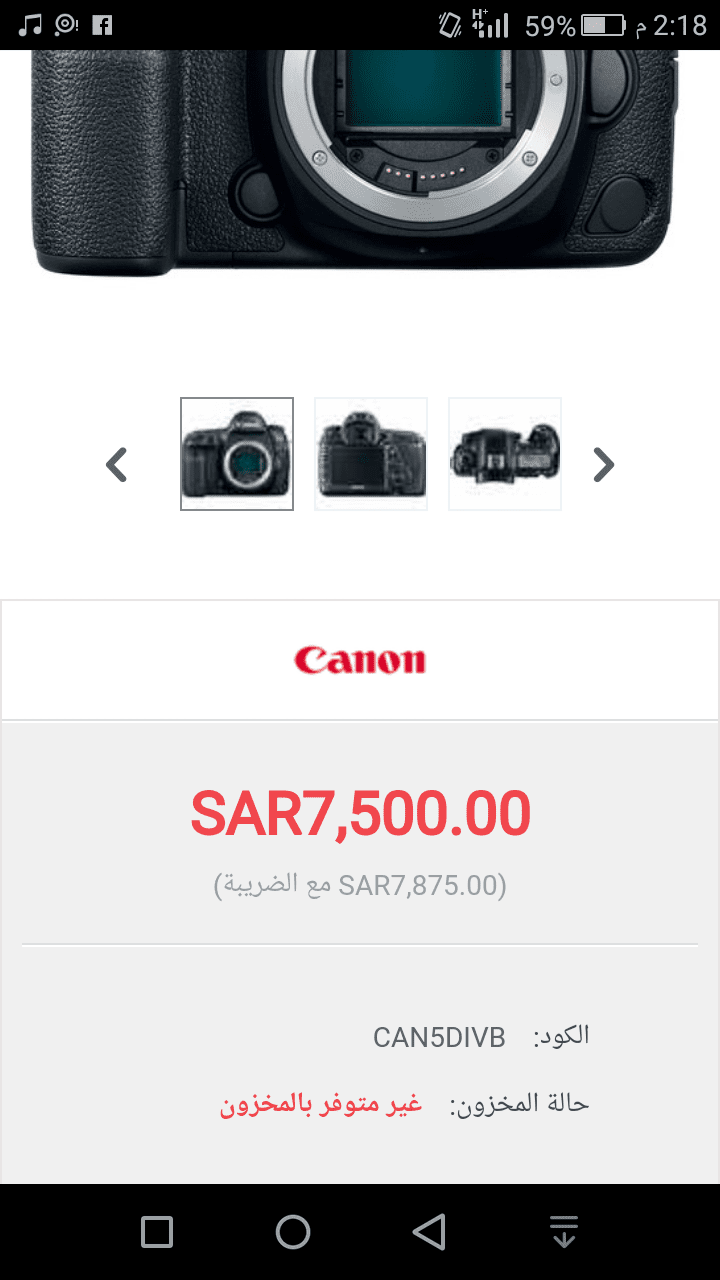Viewport: 720px width, 1280px height.
Task: Tap the next image right chevron
Action: [x=603, y=465]
